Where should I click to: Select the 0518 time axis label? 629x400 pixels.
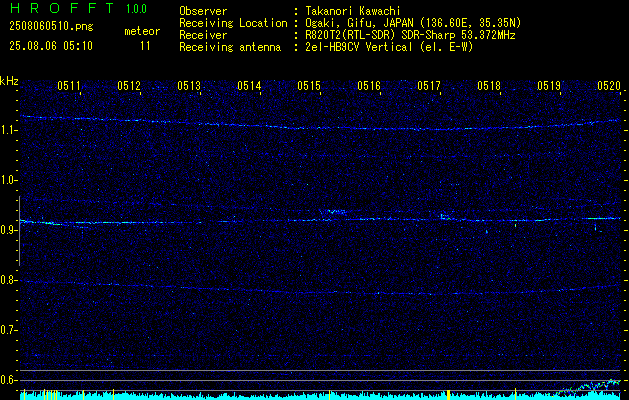[x=489, y=85]
